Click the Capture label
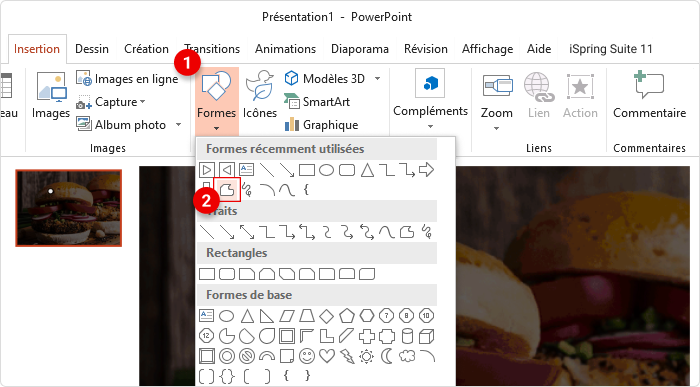700x387 pixels. [116, 102]
